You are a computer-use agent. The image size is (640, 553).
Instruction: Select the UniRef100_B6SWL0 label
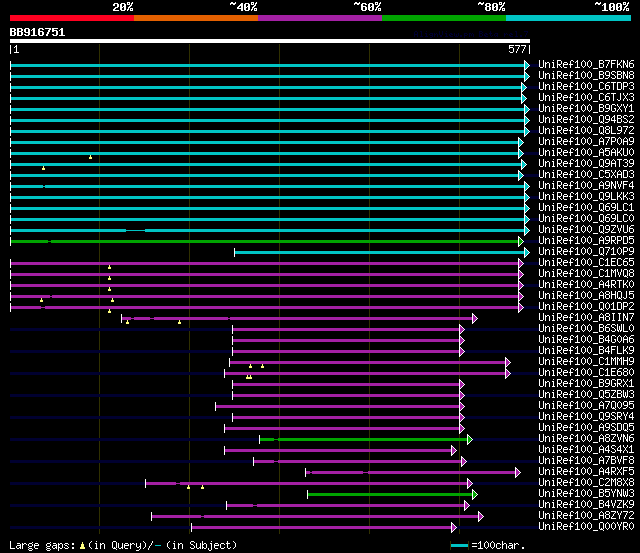(586, 329)
